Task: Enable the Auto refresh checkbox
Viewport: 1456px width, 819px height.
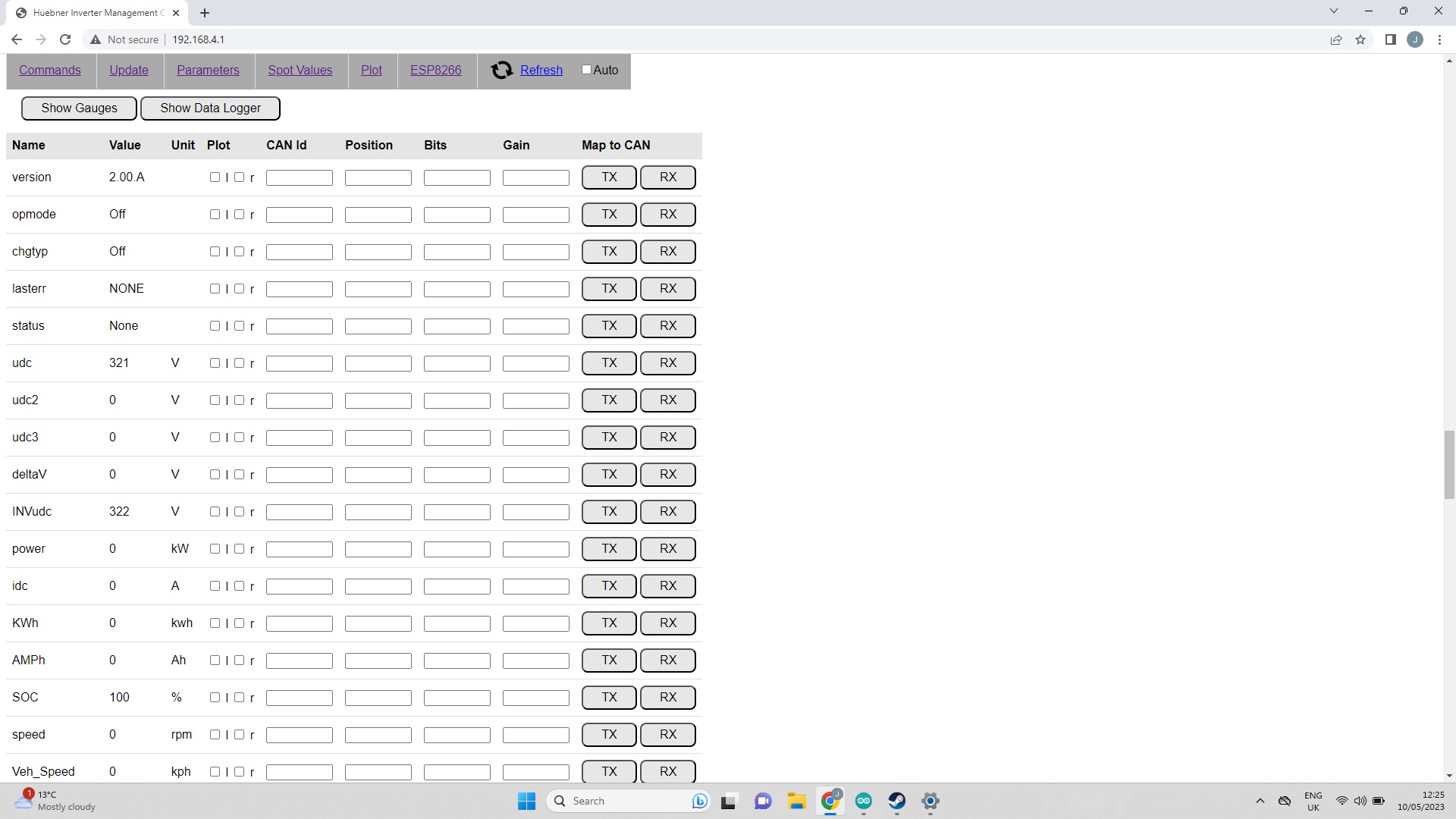Action: click(x=586, y=70)
